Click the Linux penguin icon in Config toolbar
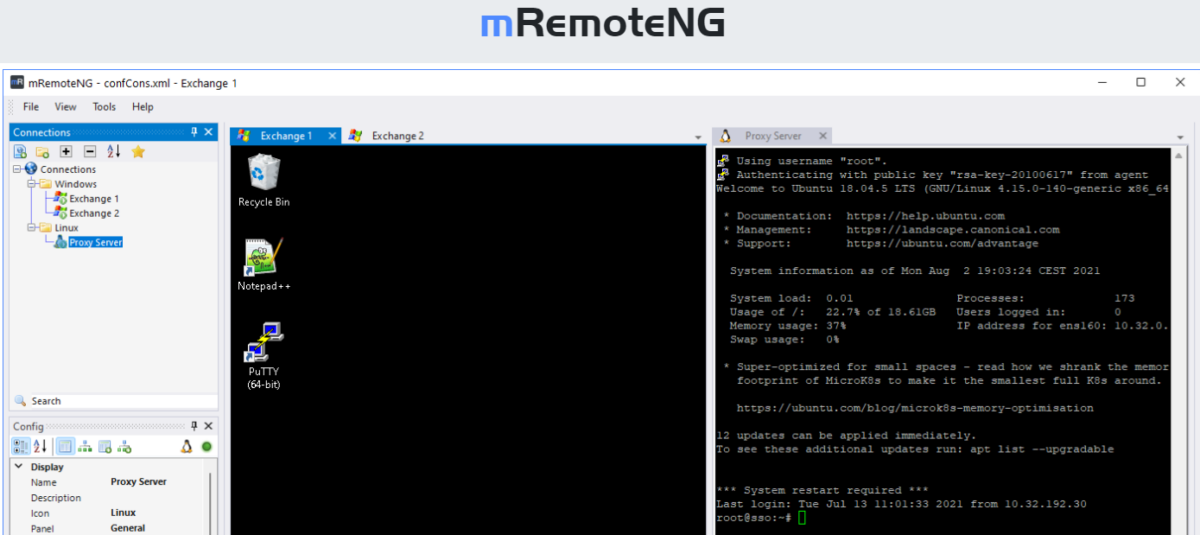 (x=186, y=446)
